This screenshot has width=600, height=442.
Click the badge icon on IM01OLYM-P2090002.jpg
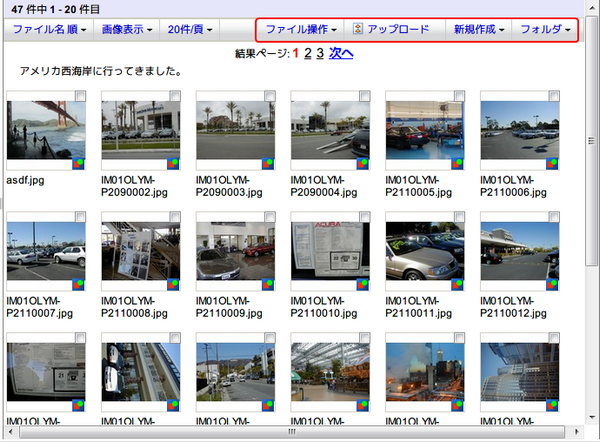[173, 164]
